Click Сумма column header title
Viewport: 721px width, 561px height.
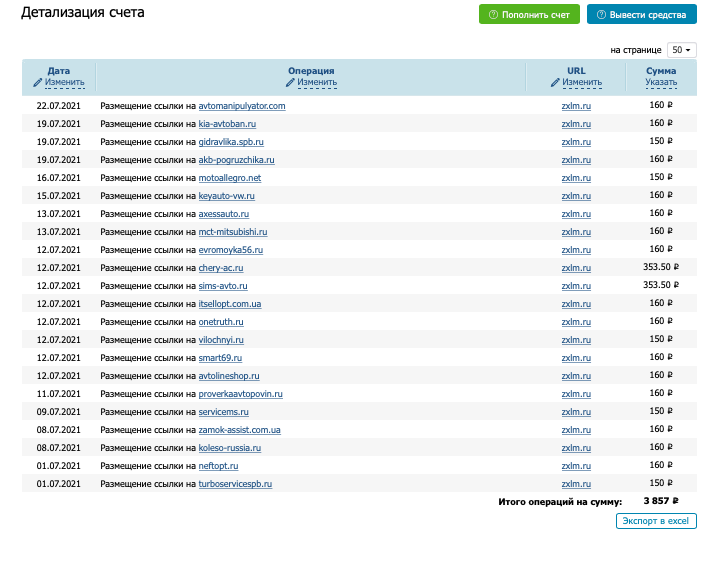661,71
